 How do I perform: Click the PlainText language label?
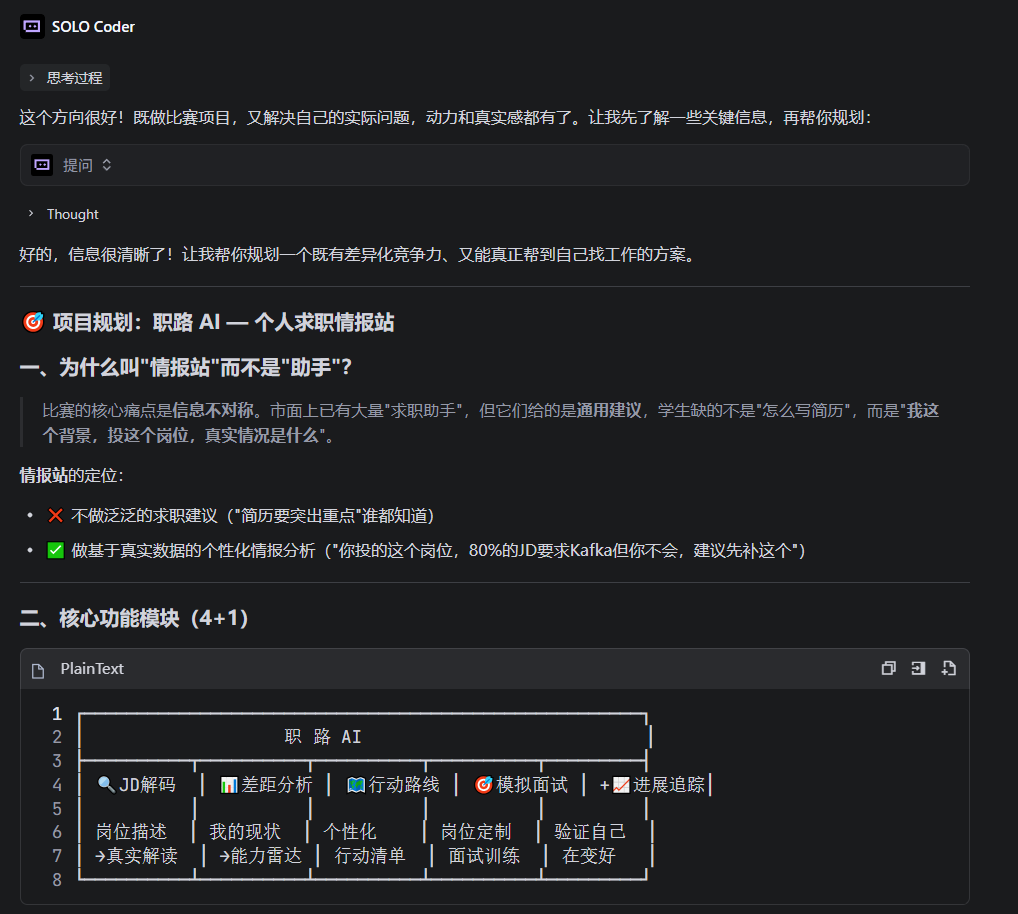click(92, 669)
